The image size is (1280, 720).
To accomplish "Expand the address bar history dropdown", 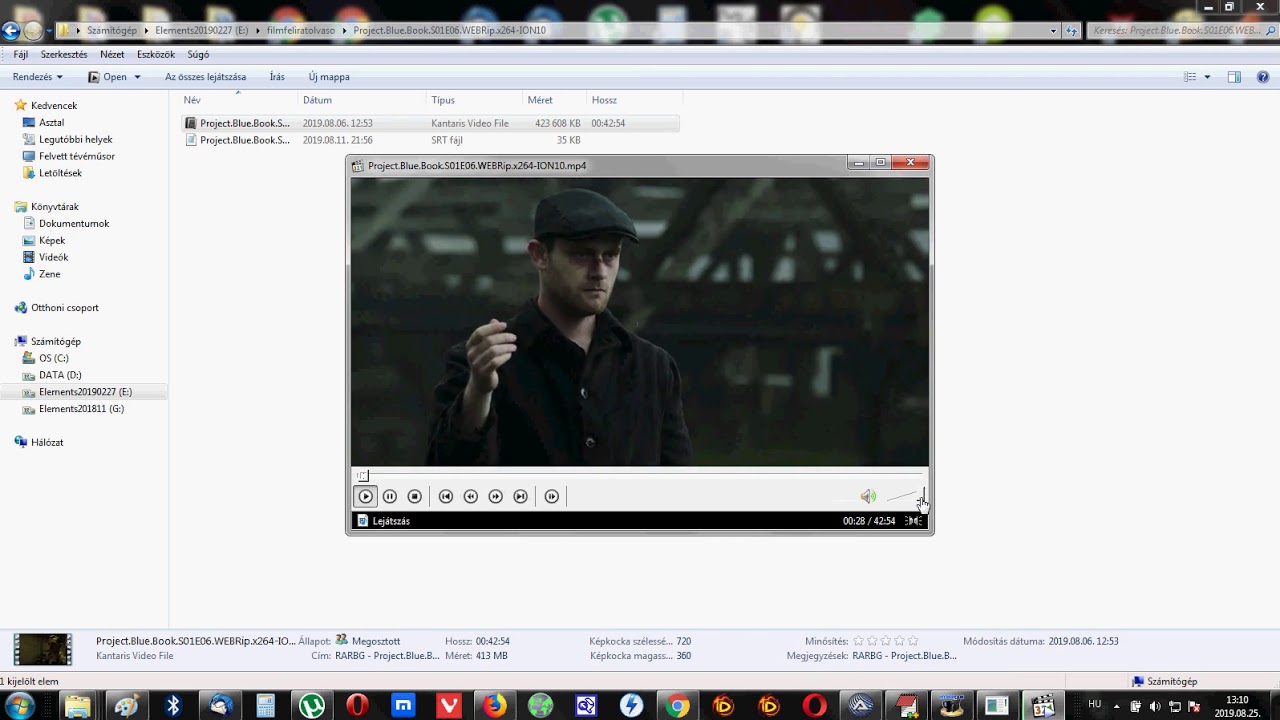I will coord(1053,31).
